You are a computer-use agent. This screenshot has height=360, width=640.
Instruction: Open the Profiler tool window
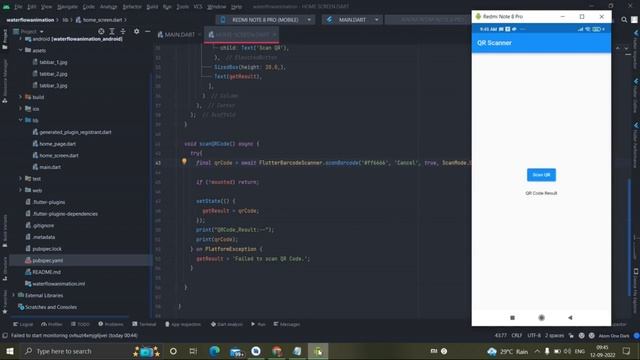point(51,324)
